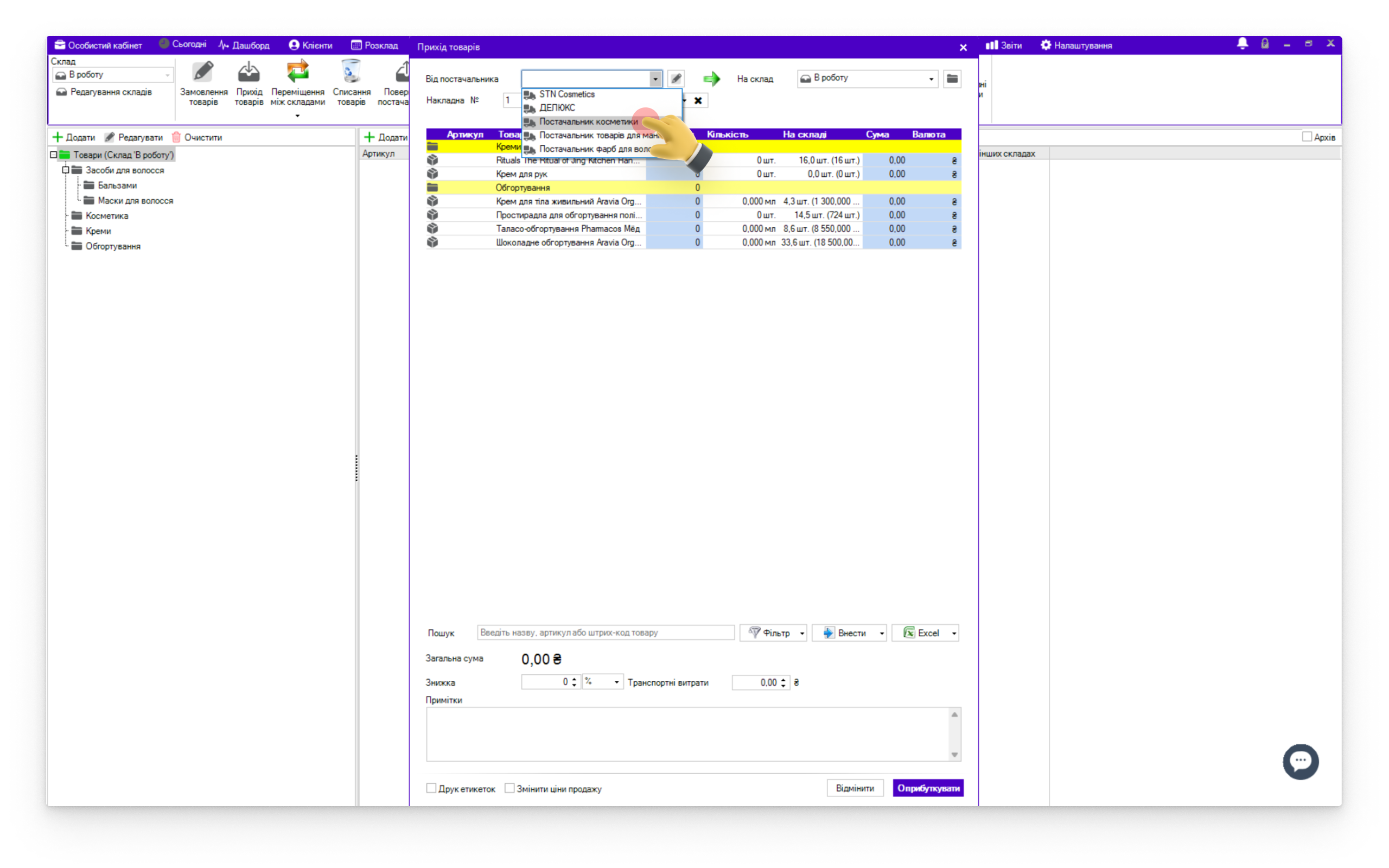Click green arrow next to supplier field
Screen dimensions: 1389x868
(712, 79)
